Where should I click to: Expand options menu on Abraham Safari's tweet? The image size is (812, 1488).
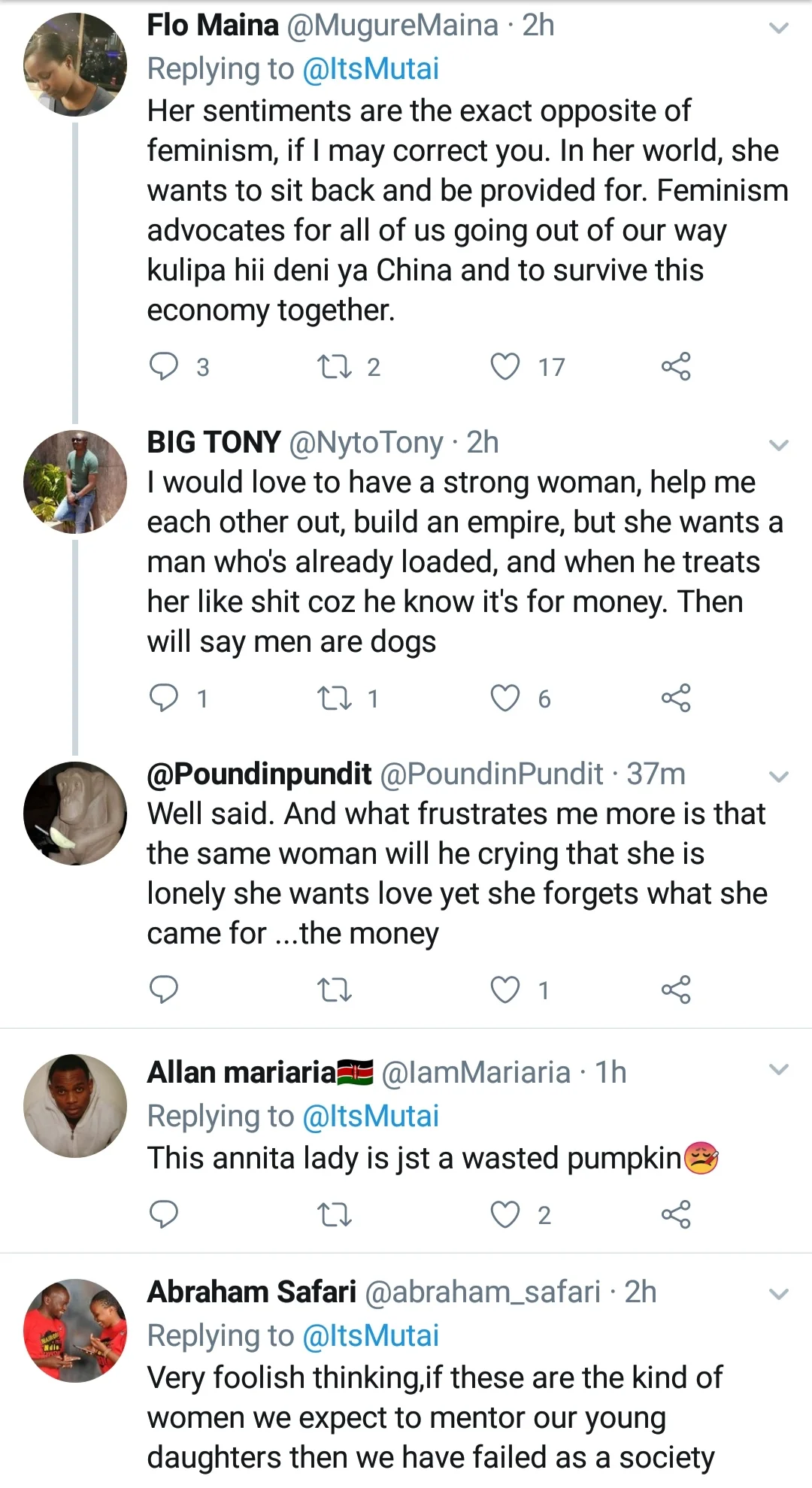point(779,1294)
